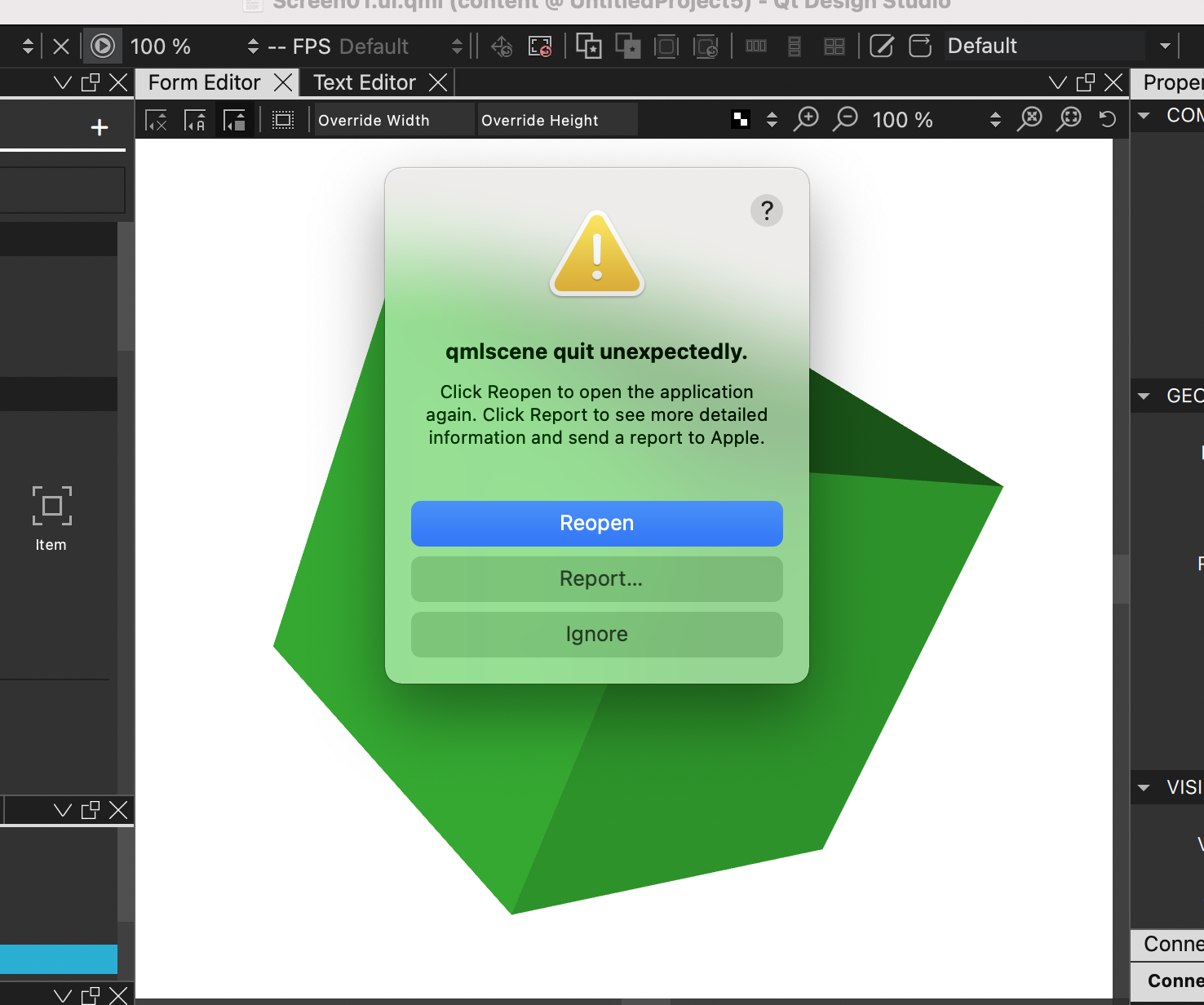Click the column layout icon
Viewport: 1204px width, 1005px height.
click(x=795, y=46)
